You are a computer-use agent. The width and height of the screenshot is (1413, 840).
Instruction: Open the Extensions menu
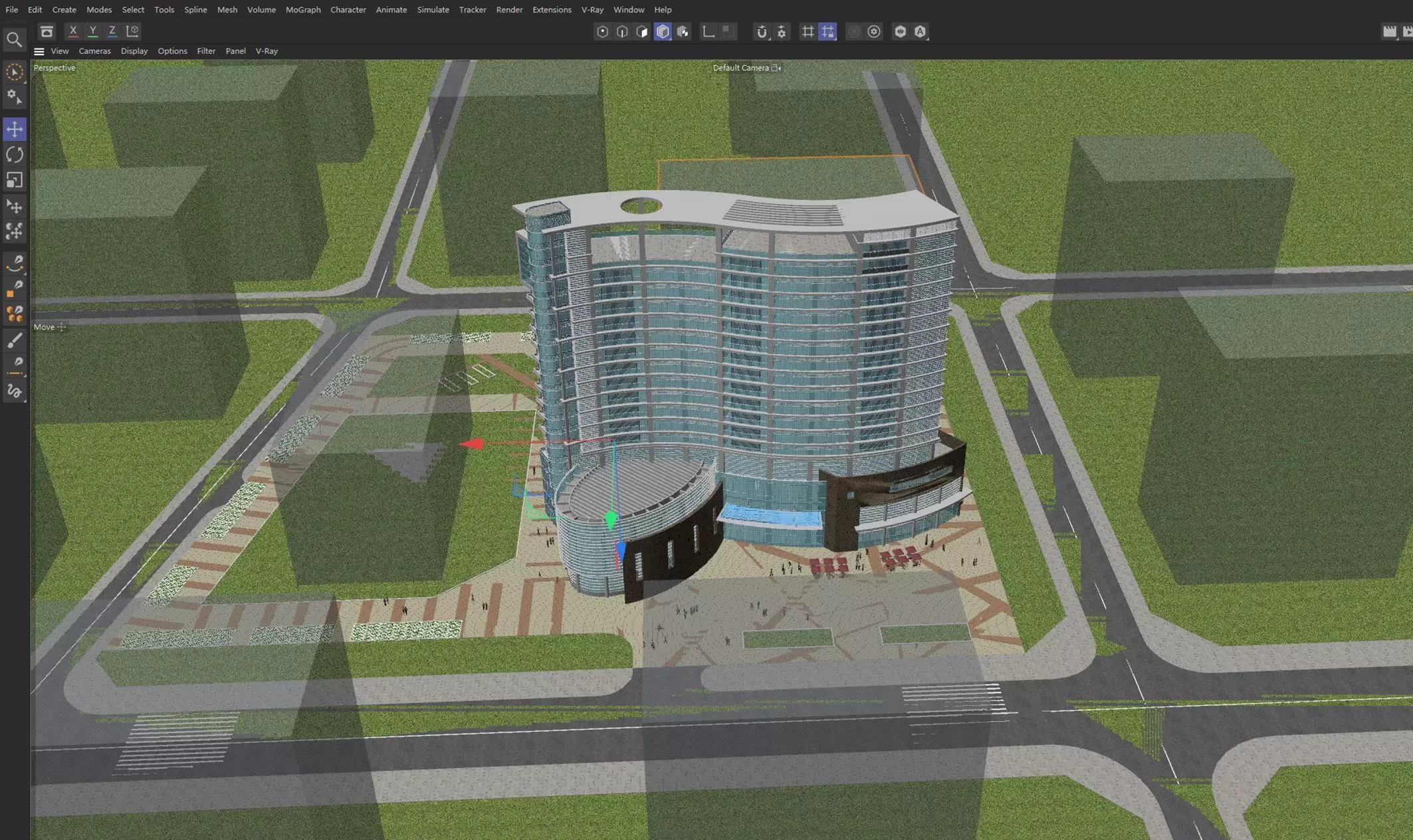click(x=552, y=9)
